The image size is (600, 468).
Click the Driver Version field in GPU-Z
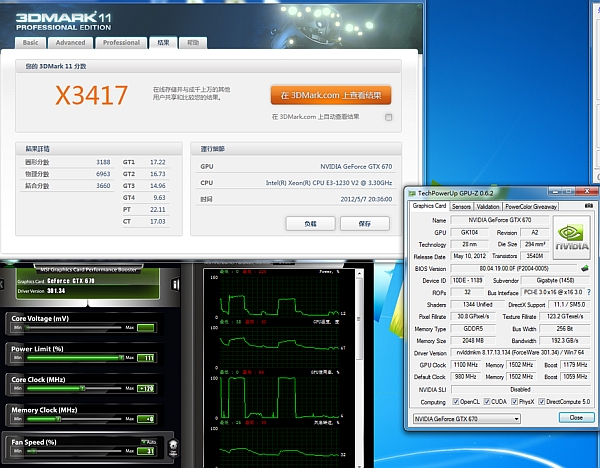[520, 352]
